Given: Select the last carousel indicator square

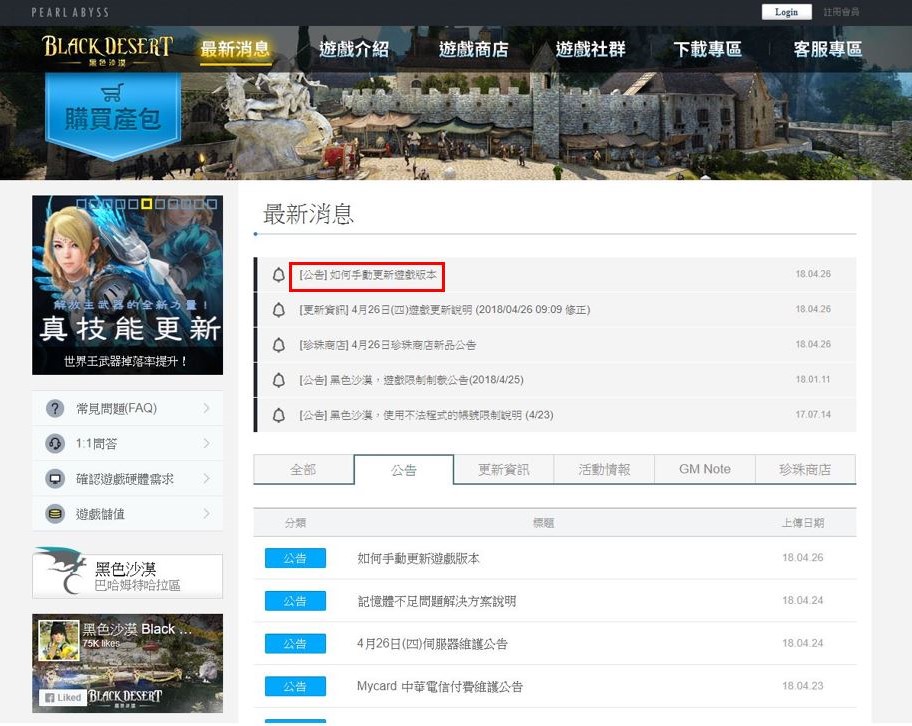Looking at the screenshot, I should pyautogui.click(x=212, y=204).
